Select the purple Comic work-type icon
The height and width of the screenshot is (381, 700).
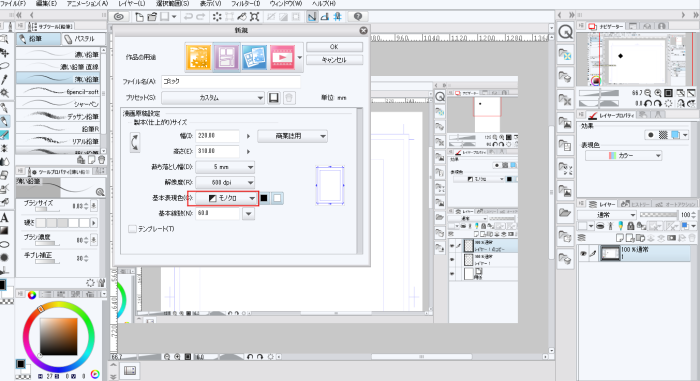pos(226,57)
